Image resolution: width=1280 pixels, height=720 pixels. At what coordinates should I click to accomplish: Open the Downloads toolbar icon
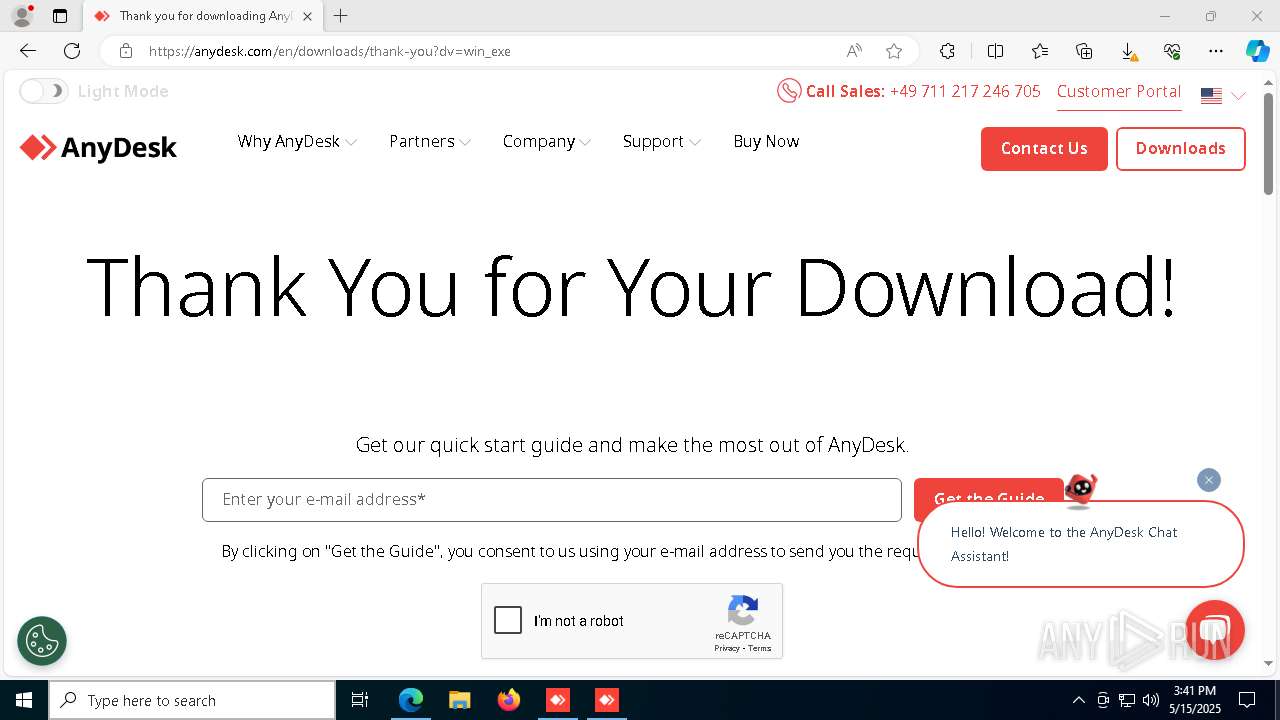pyautogui.click(x=1128, y=51)
